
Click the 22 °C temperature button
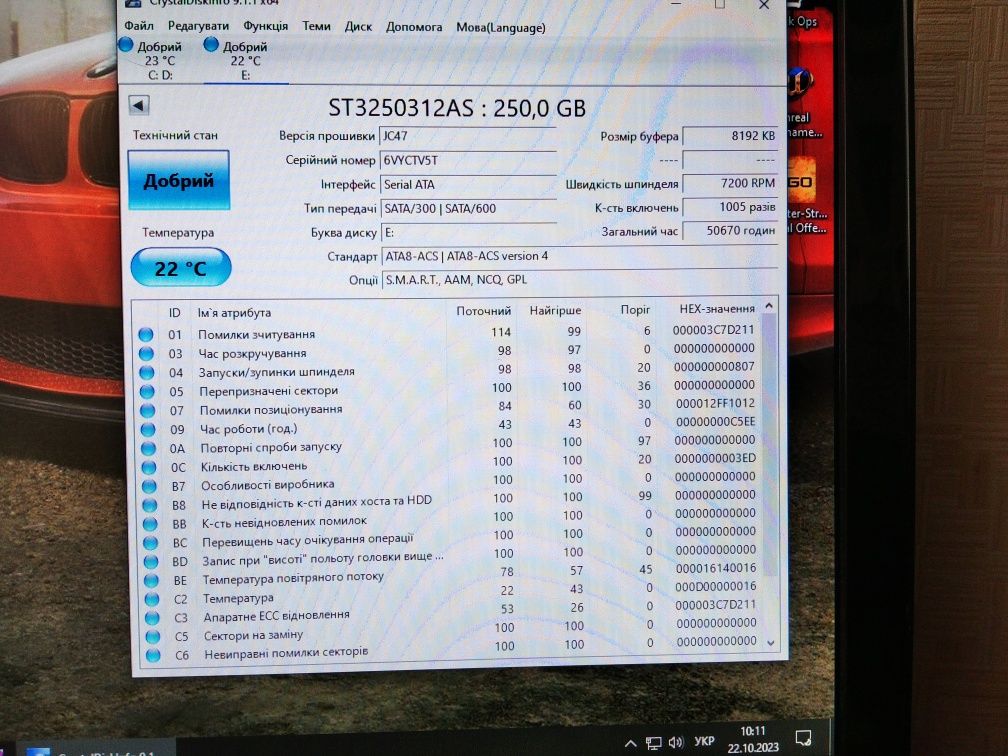click(181, 267)
